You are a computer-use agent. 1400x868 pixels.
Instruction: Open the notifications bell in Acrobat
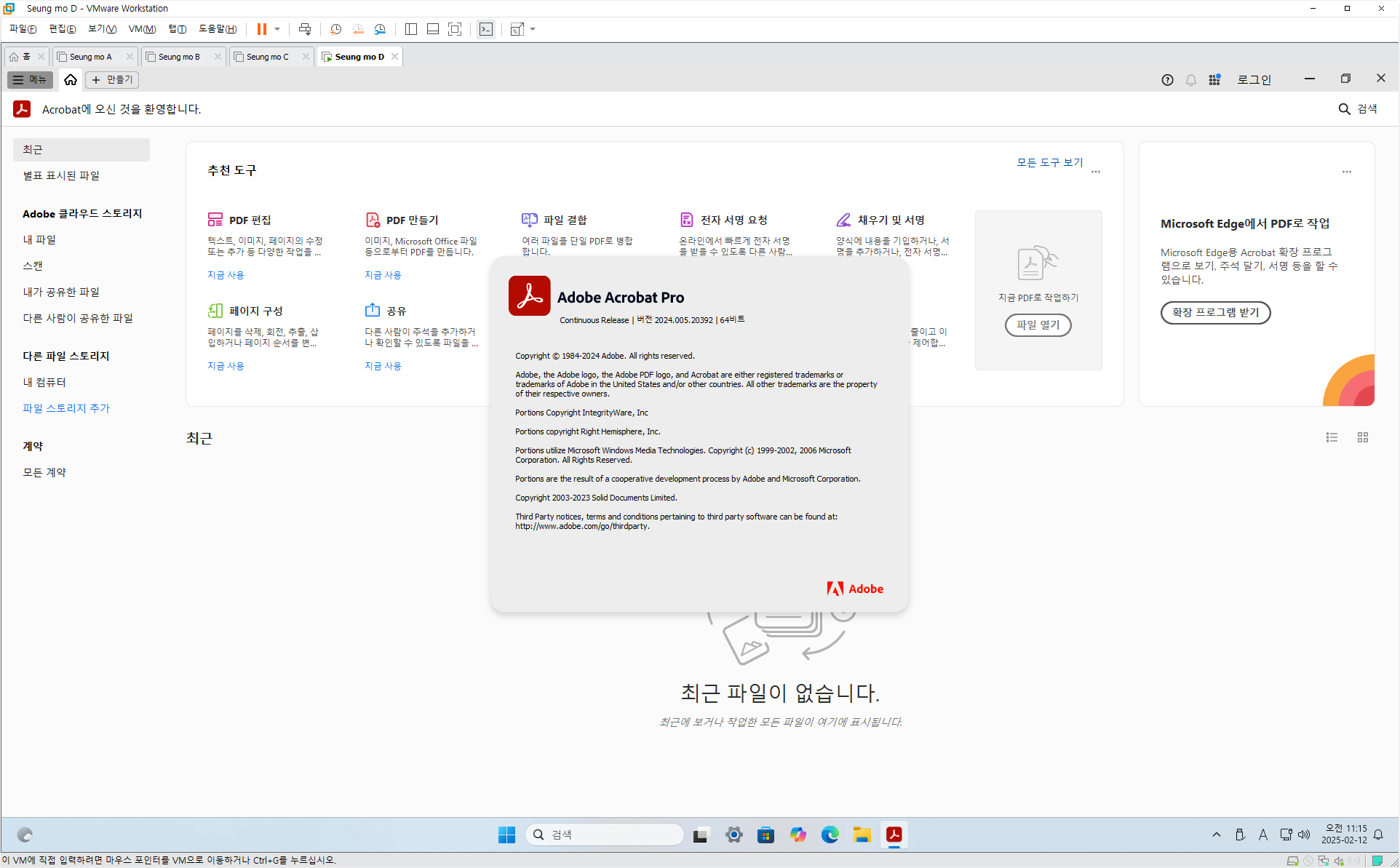click(x=1190, y=80)
